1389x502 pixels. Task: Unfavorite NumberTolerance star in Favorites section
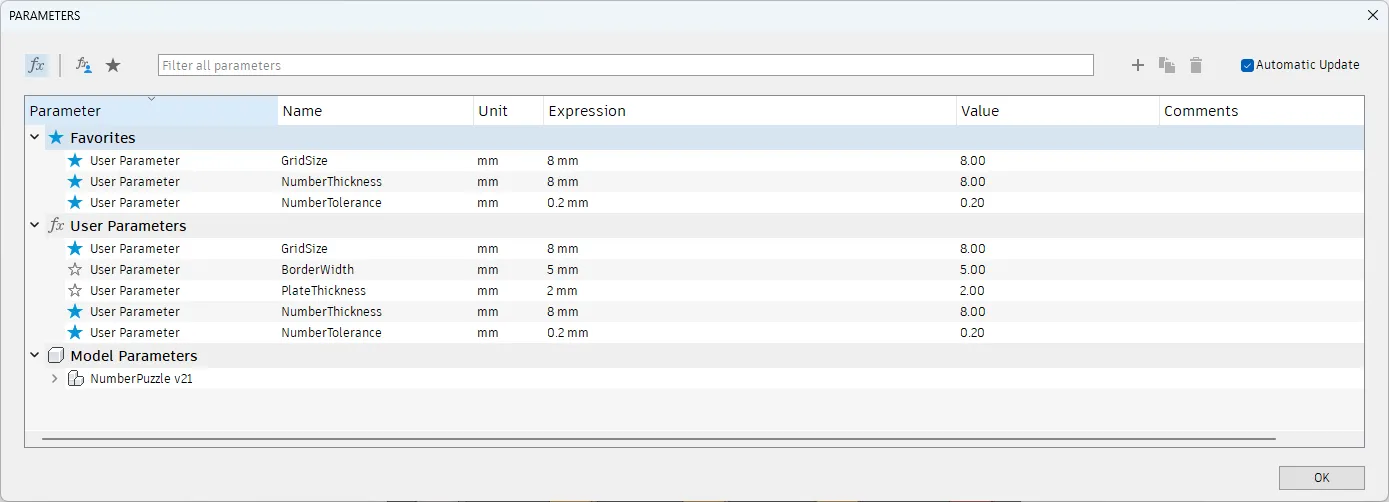75,202
